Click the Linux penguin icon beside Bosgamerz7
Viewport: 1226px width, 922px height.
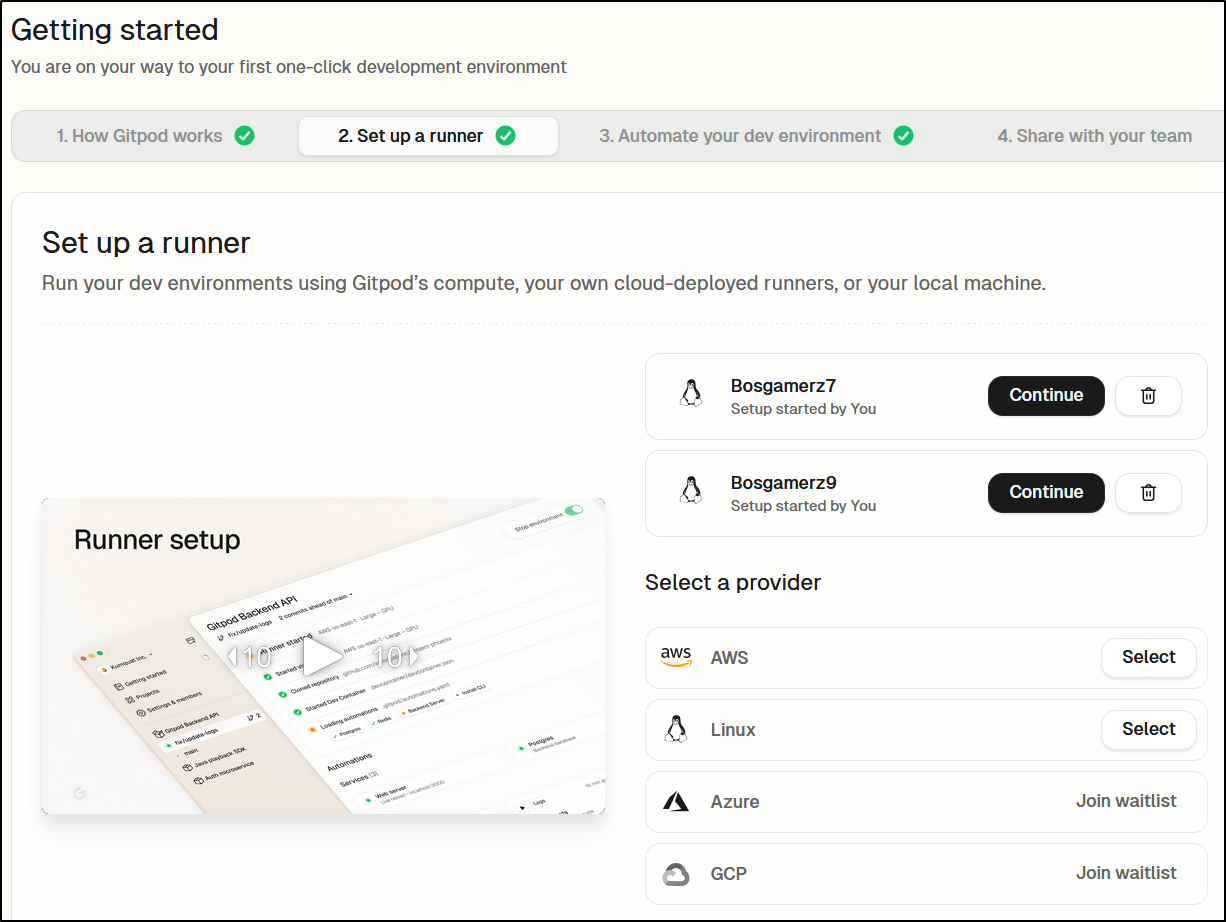point(690,395)
